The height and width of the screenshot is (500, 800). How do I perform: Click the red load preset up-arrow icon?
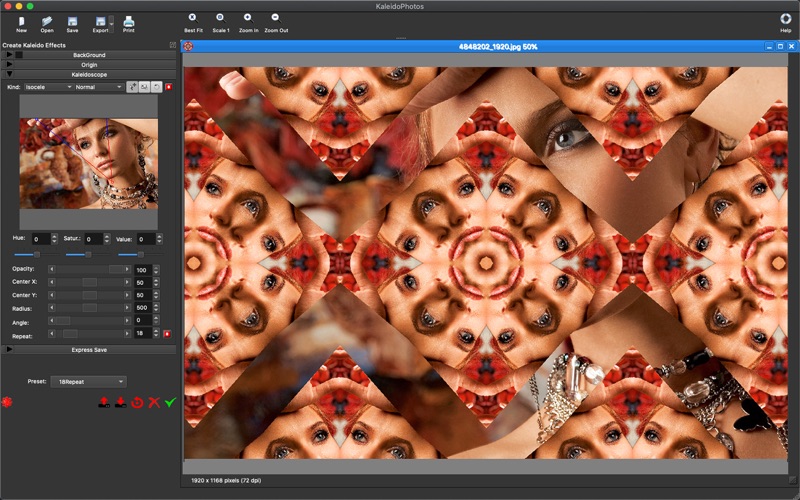104,403
